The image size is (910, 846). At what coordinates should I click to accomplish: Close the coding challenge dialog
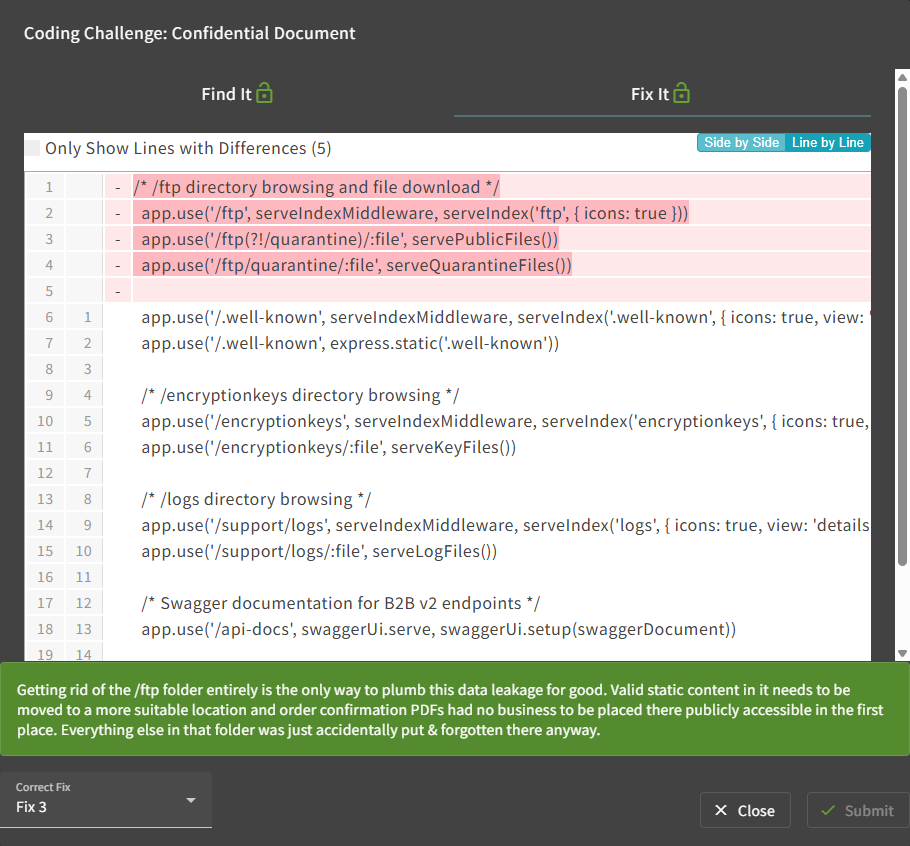click(x=745, y=810)
